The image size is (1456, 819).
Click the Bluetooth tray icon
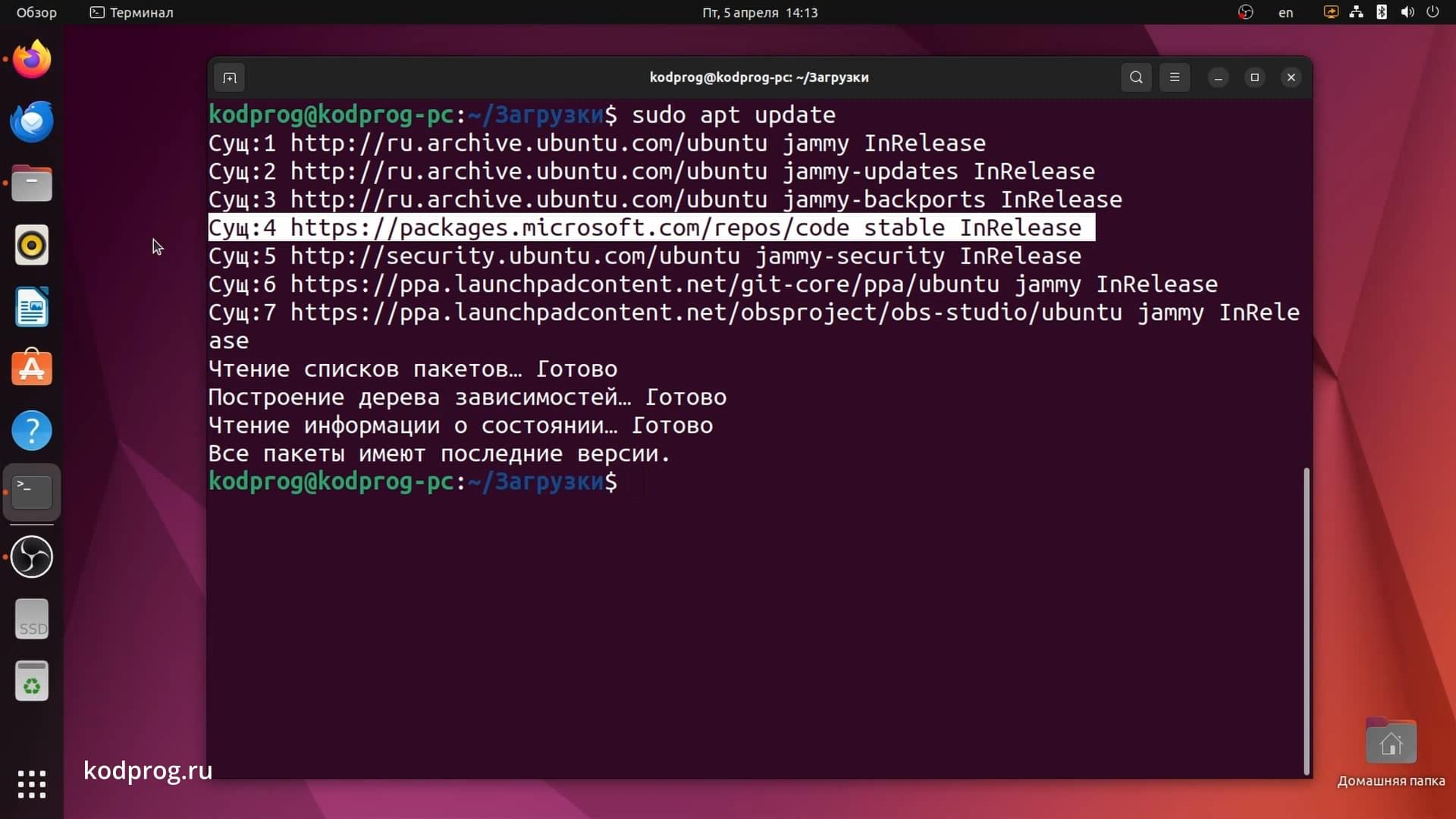pyautogui.click(x=1382, y=12)
